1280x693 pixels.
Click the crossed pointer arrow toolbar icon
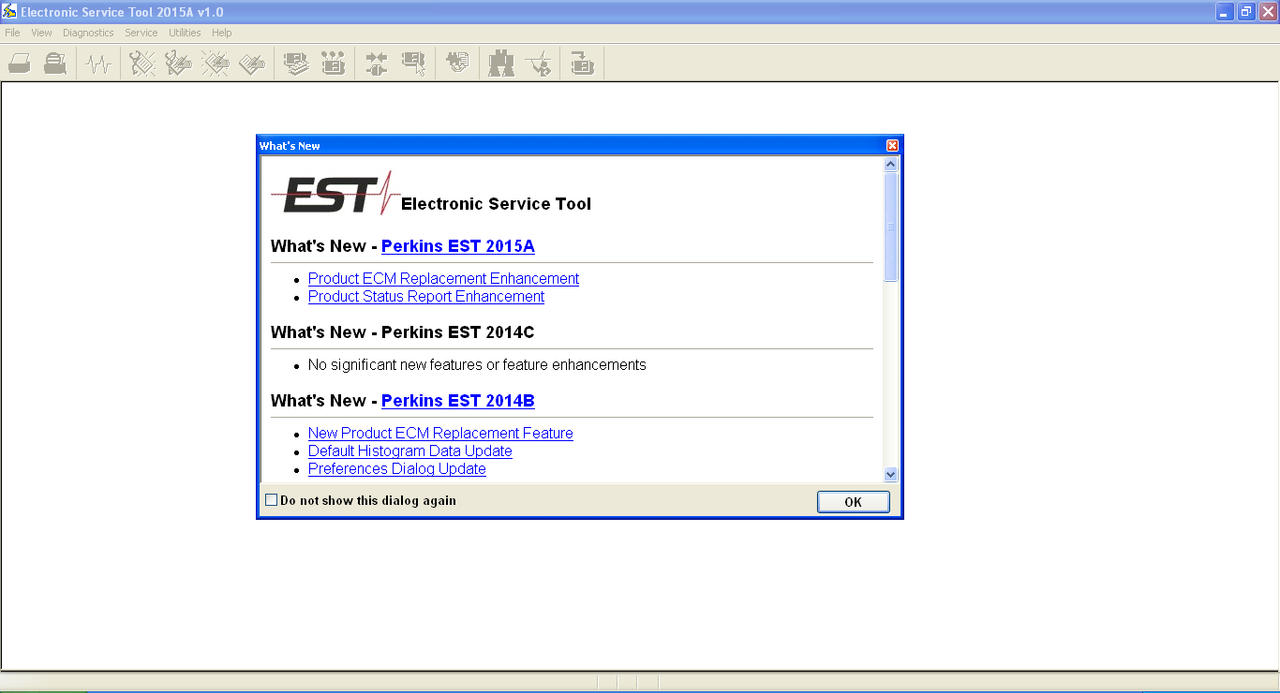tap(538, 64)
